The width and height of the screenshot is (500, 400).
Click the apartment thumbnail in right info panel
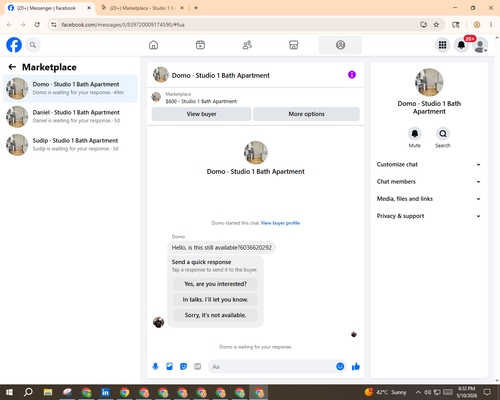(x=429, y=82)
